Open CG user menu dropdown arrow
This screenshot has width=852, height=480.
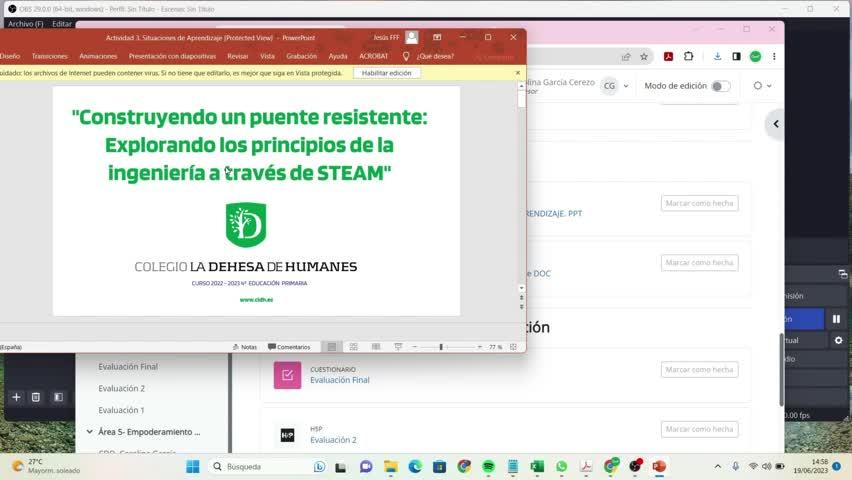[626, 86]
